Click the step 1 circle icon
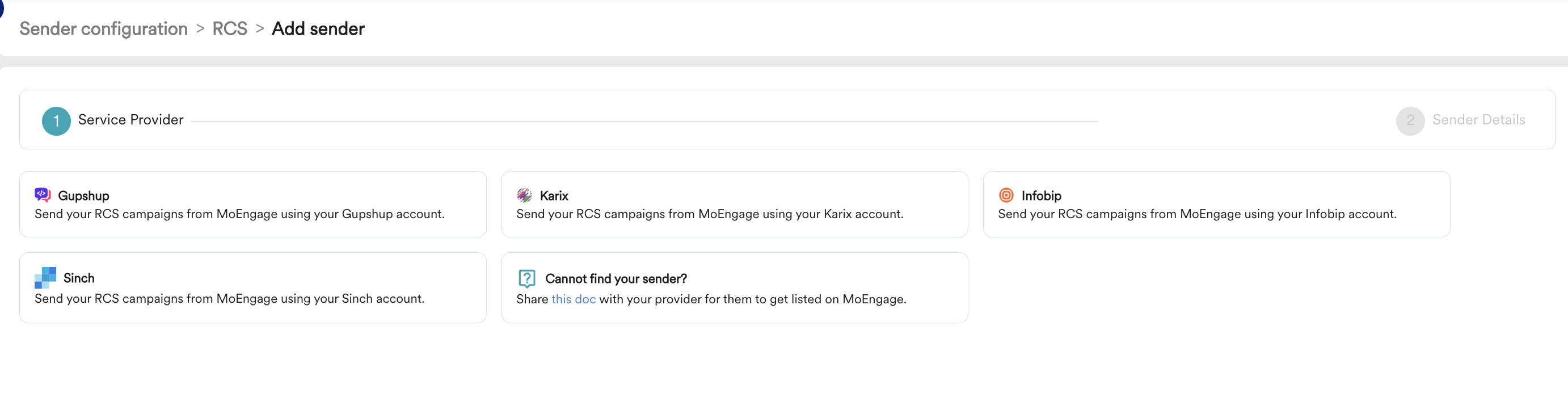Screen dimensions: 1568x401 [x=56, y=120]
